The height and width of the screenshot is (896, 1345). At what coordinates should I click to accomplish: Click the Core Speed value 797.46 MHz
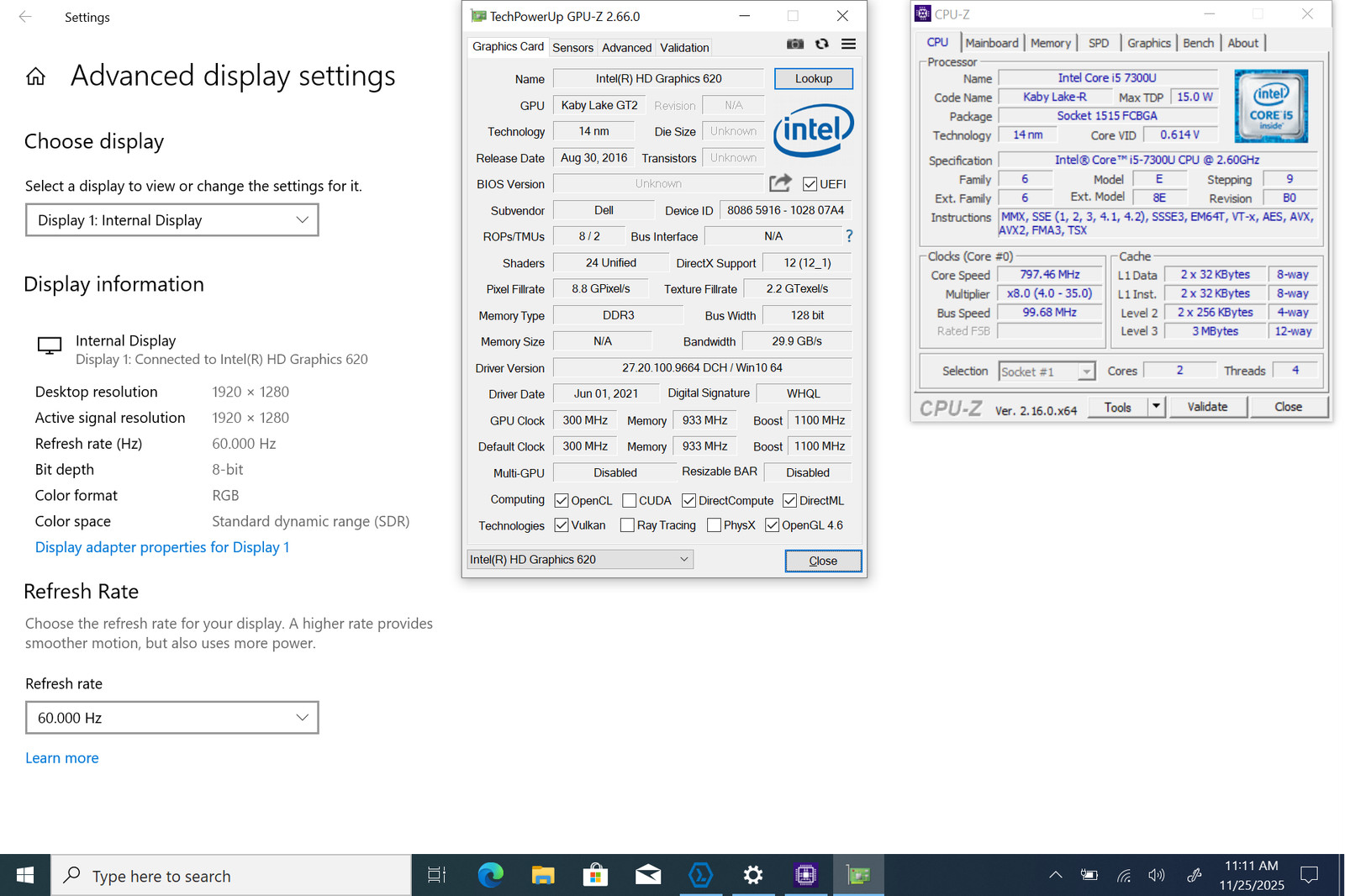[x=1050, y=275]
